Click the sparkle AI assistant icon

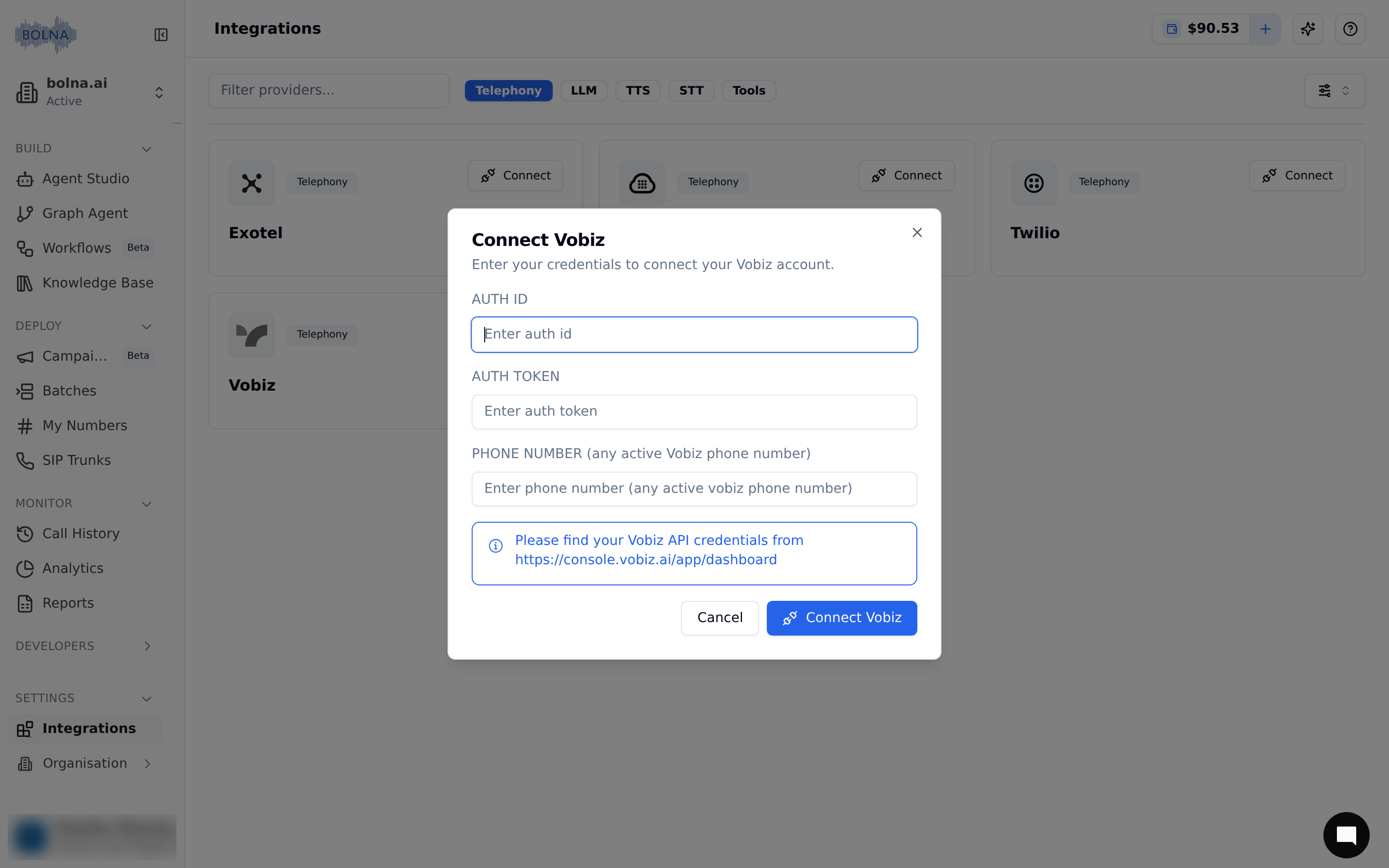[x=1307, y=29]
